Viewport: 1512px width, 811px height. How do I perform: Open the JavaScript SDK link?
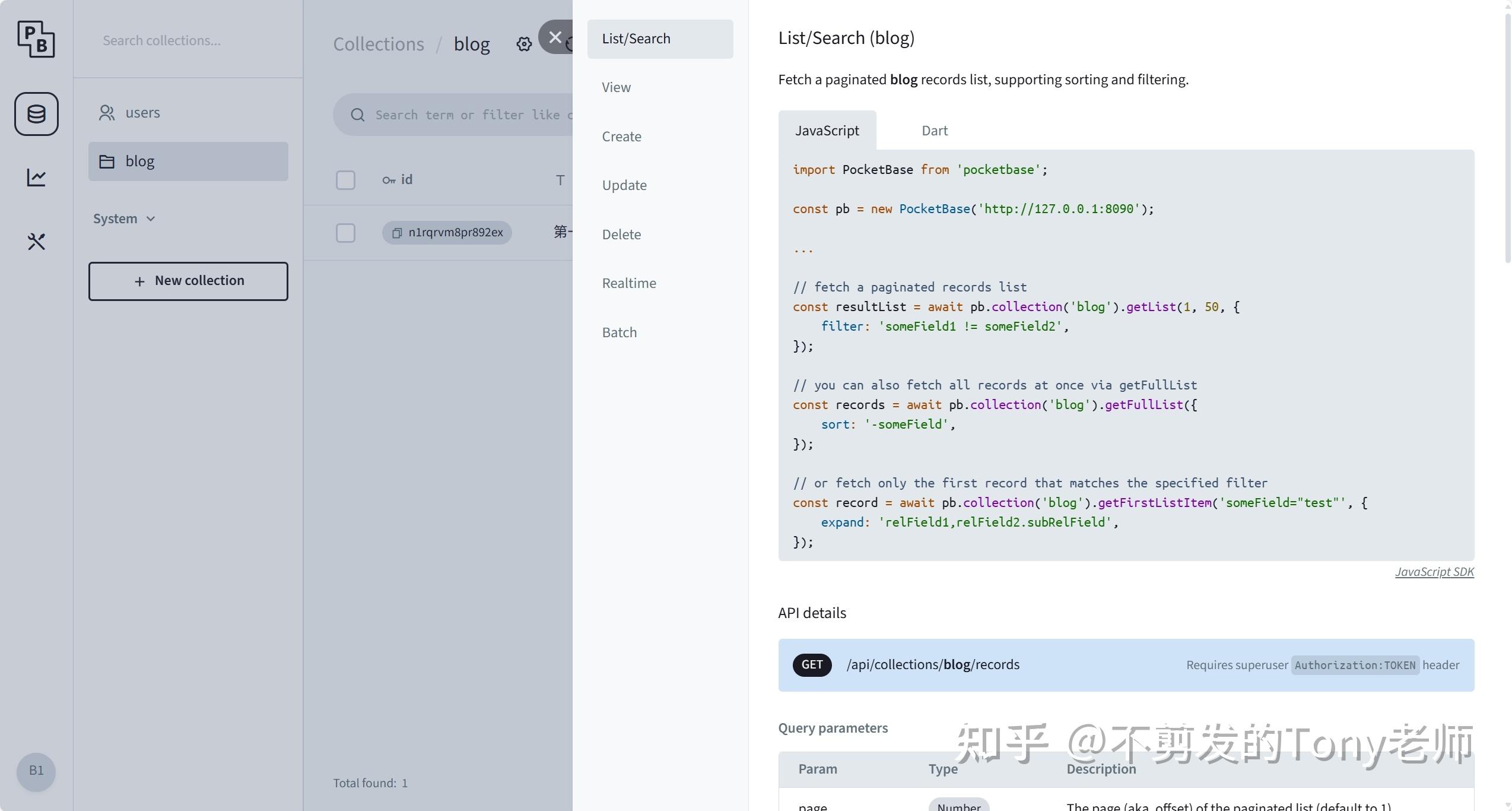1435,572
